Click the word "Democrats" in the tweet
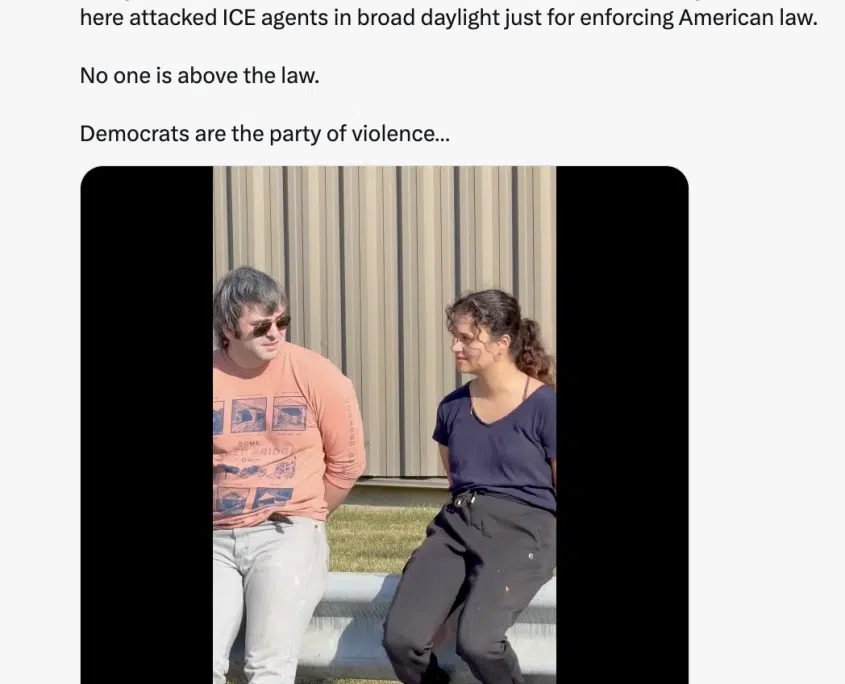Viewport: 845px width, 684px height. [134, 134]
